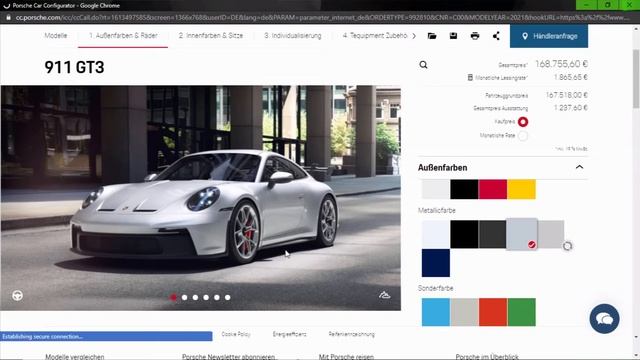Click the leasing calculator icon
The image size is (640, 360).
coord(470,78)
